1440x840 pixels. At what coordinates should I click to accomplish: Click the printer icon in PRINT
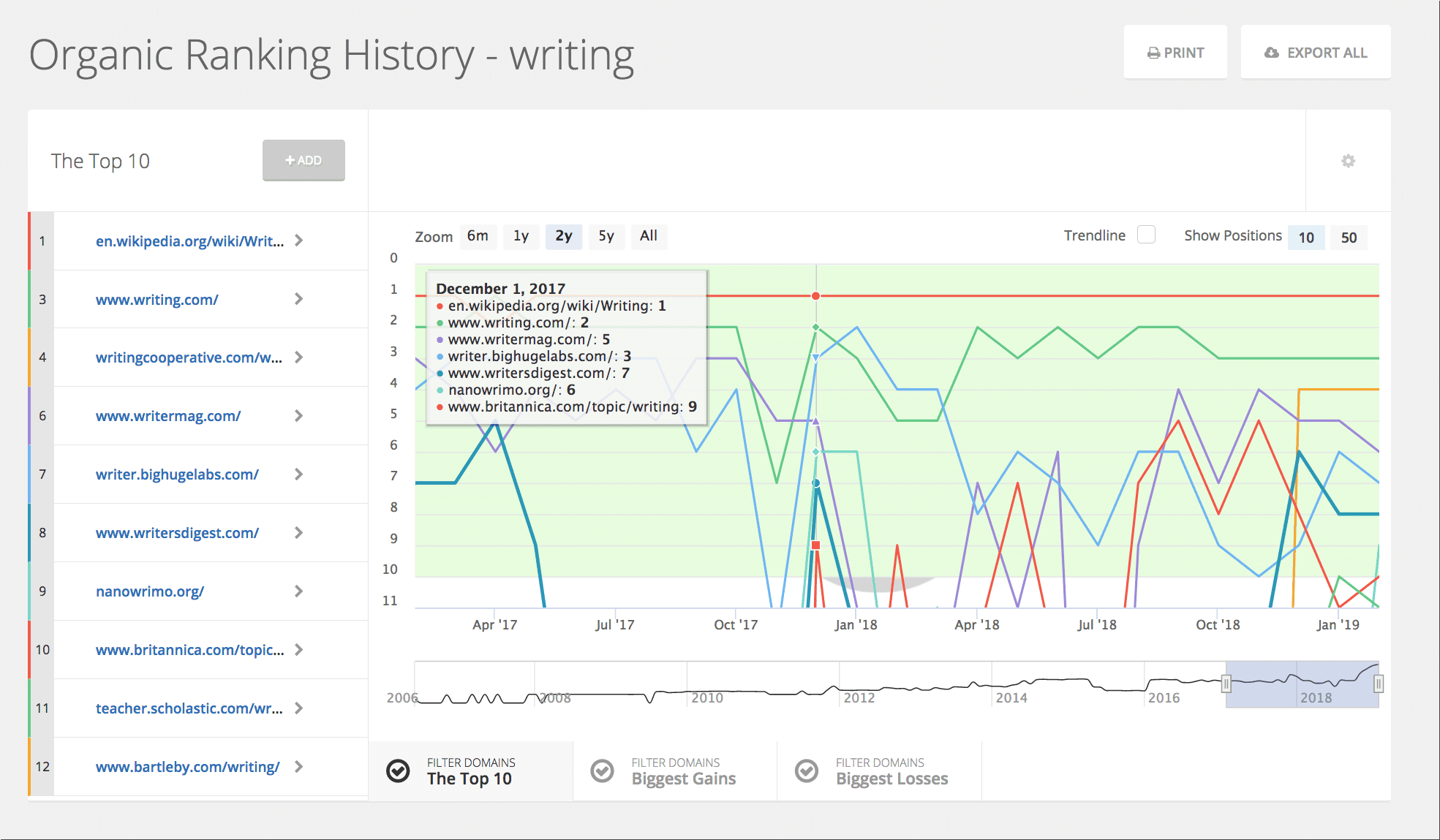click(x=1153, y=53)
